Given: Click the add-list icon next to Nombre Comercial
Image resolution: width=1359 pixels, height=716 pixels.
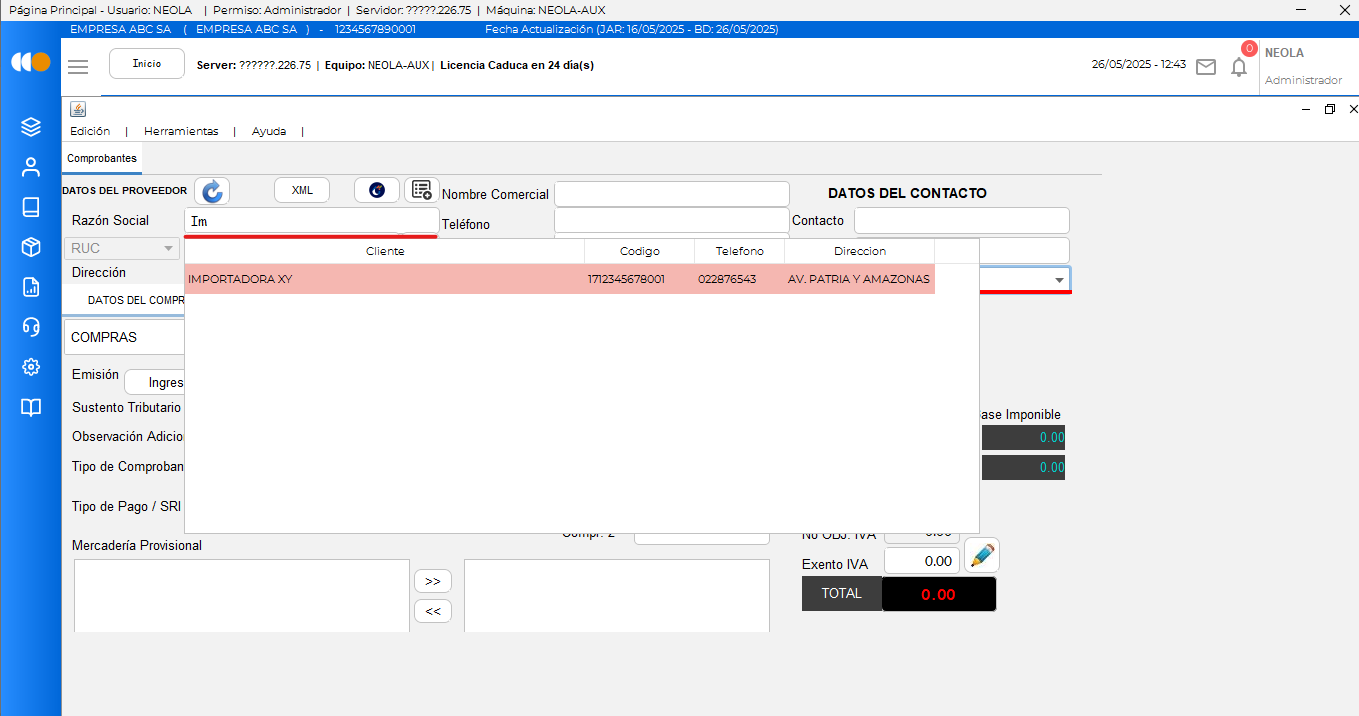Looking at the screenshot, I should pos(422,190).
